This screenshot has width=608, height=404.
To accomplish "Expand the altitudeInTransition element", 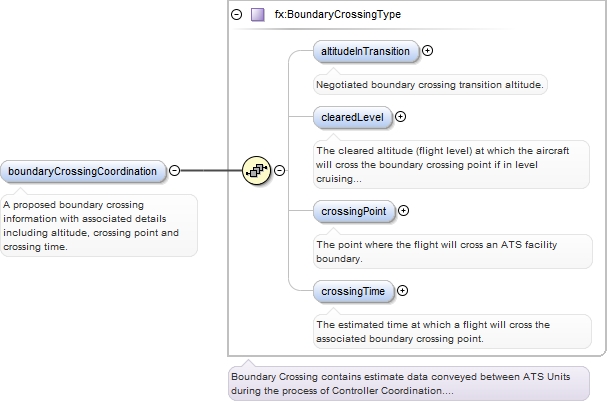I will point(427,50).
